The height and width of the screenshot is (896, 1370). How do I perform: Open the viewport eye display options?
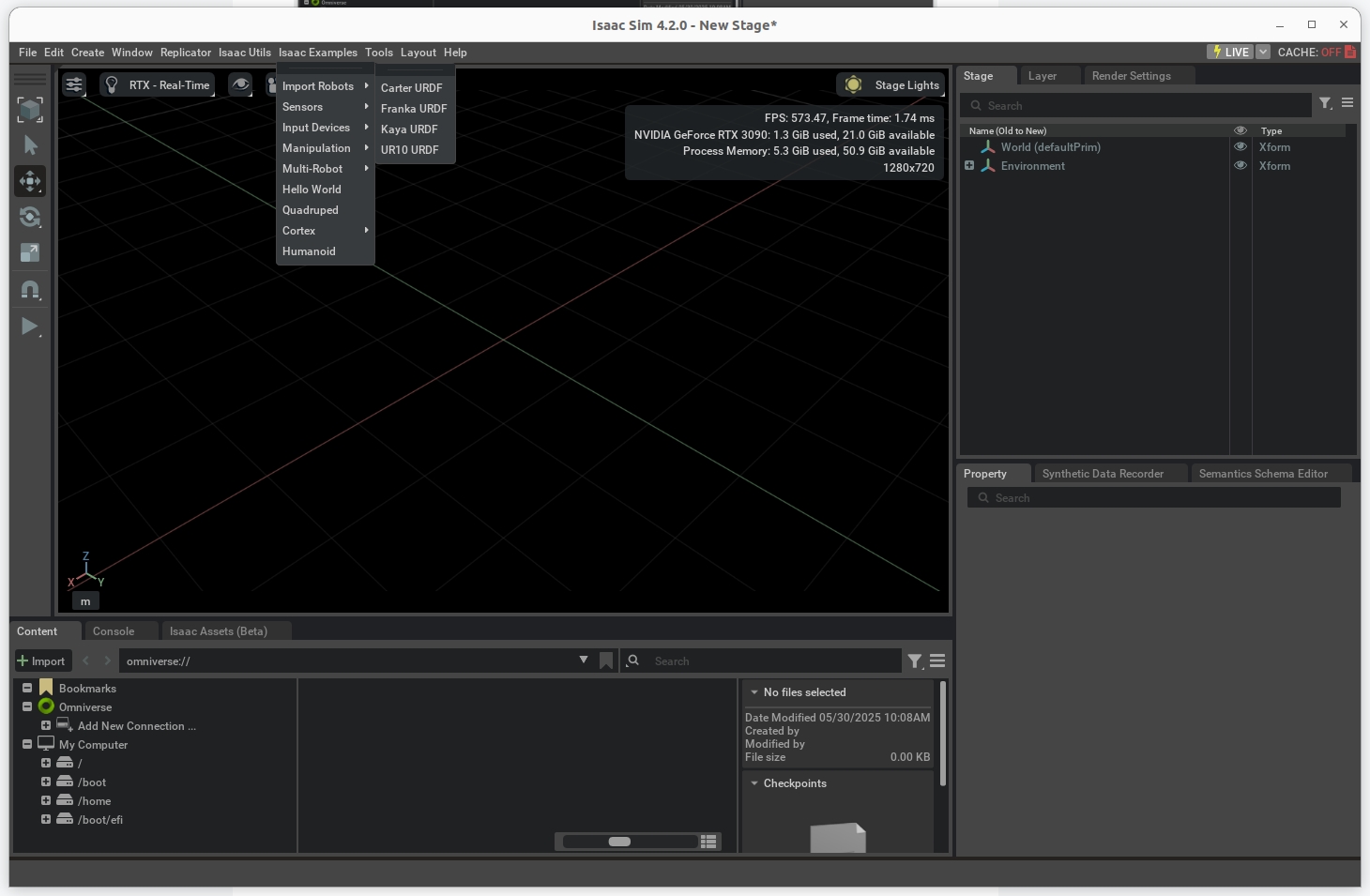coord(241,84)
